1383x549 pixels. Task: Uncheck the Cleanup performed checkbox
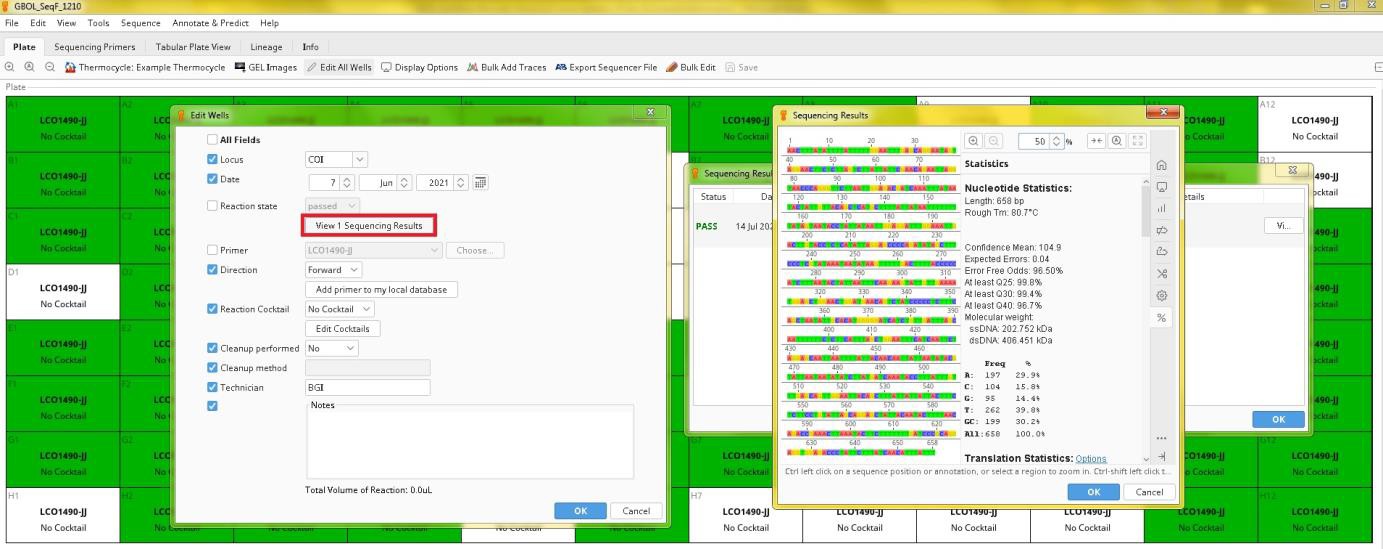(x=212, y=348)
